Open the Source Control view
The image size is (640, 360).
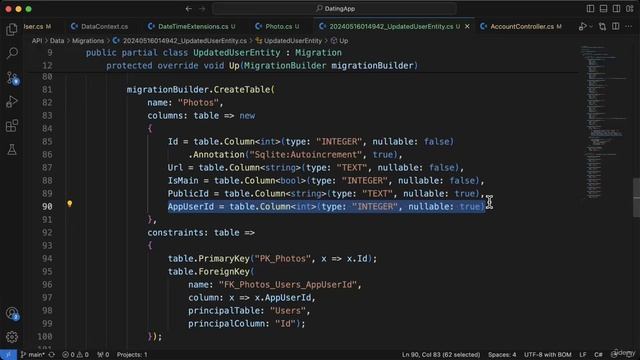pos(12,77)
